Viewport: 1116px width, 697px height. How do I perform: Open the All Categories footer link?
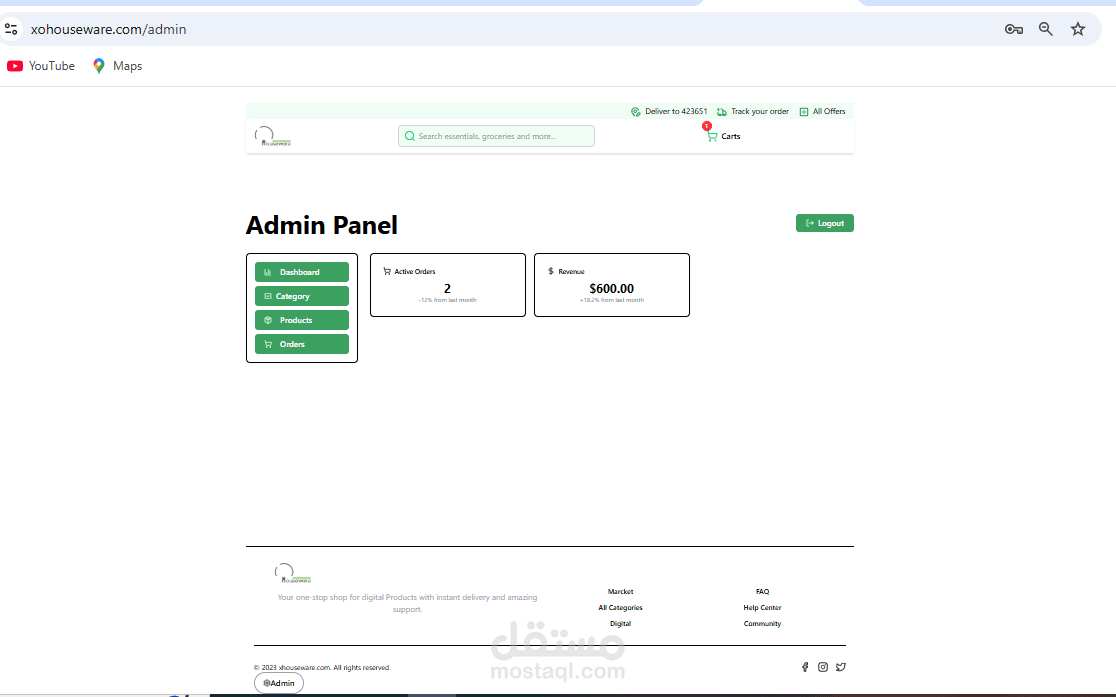621,607
